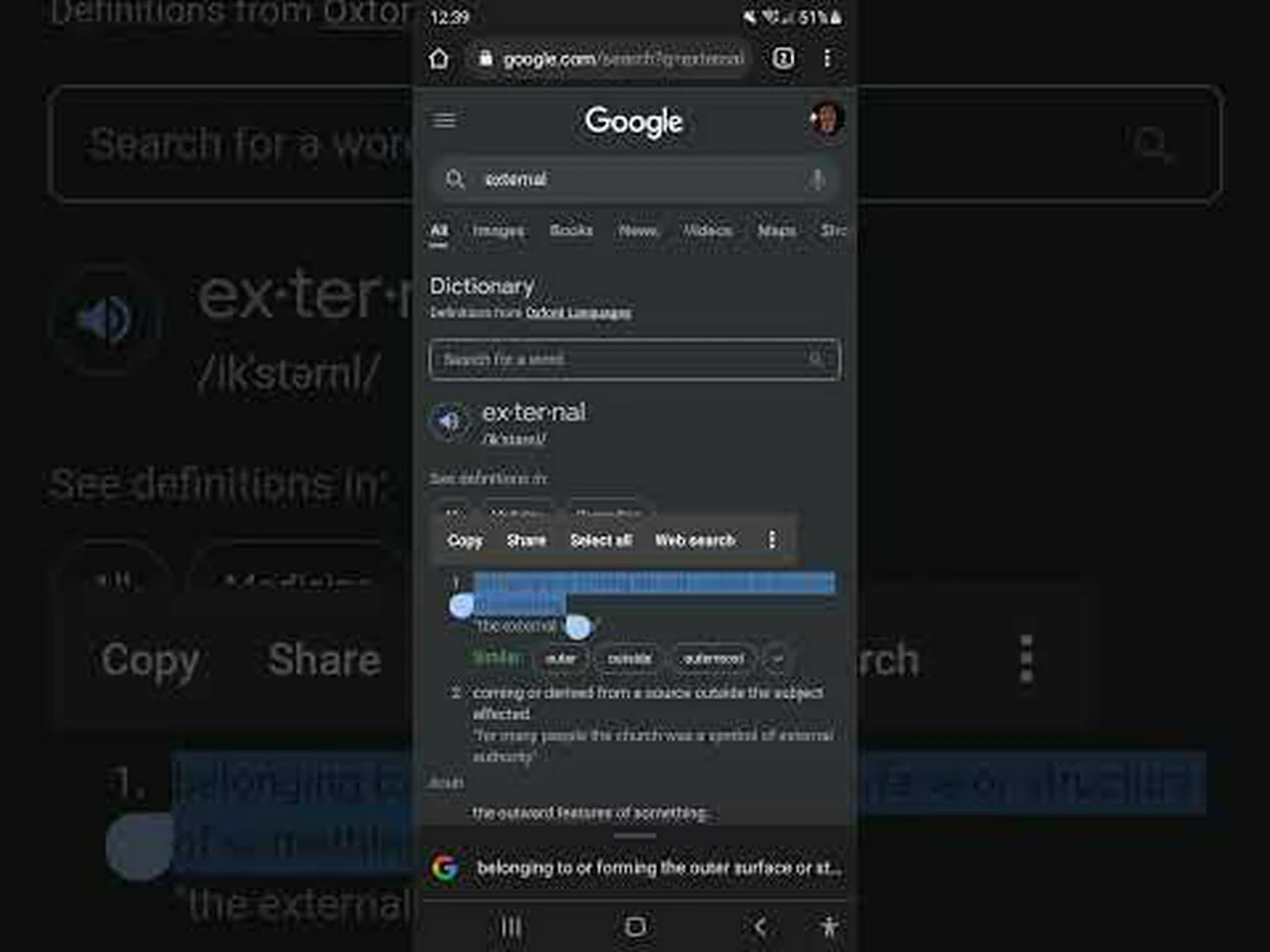
Task: Play pronunciation audio for external
Action: (448, 421)
